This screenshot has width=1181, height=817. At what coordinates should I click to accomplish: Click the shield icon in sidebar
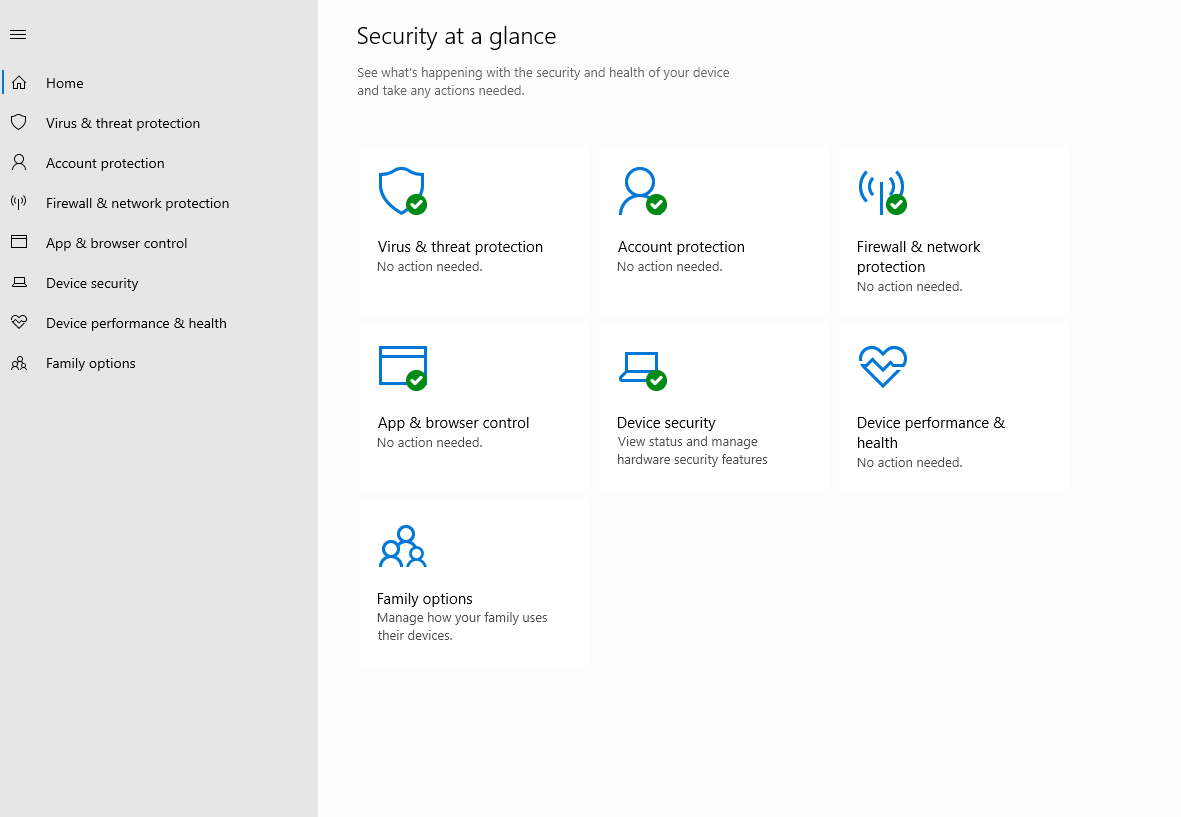pyautogui.click(x=19, y=123)
